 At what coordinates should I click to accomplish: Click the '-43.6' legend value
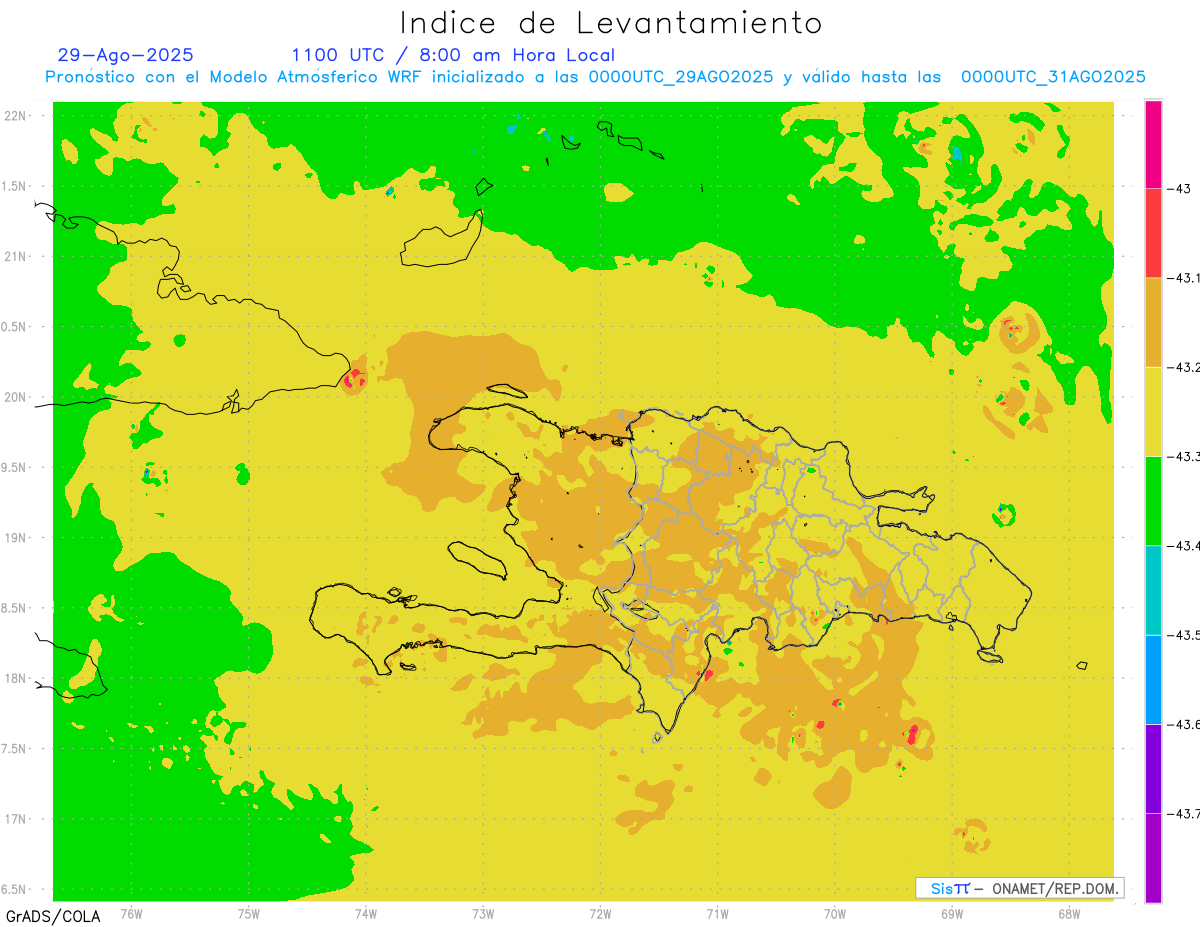(x=1183, y=724)
